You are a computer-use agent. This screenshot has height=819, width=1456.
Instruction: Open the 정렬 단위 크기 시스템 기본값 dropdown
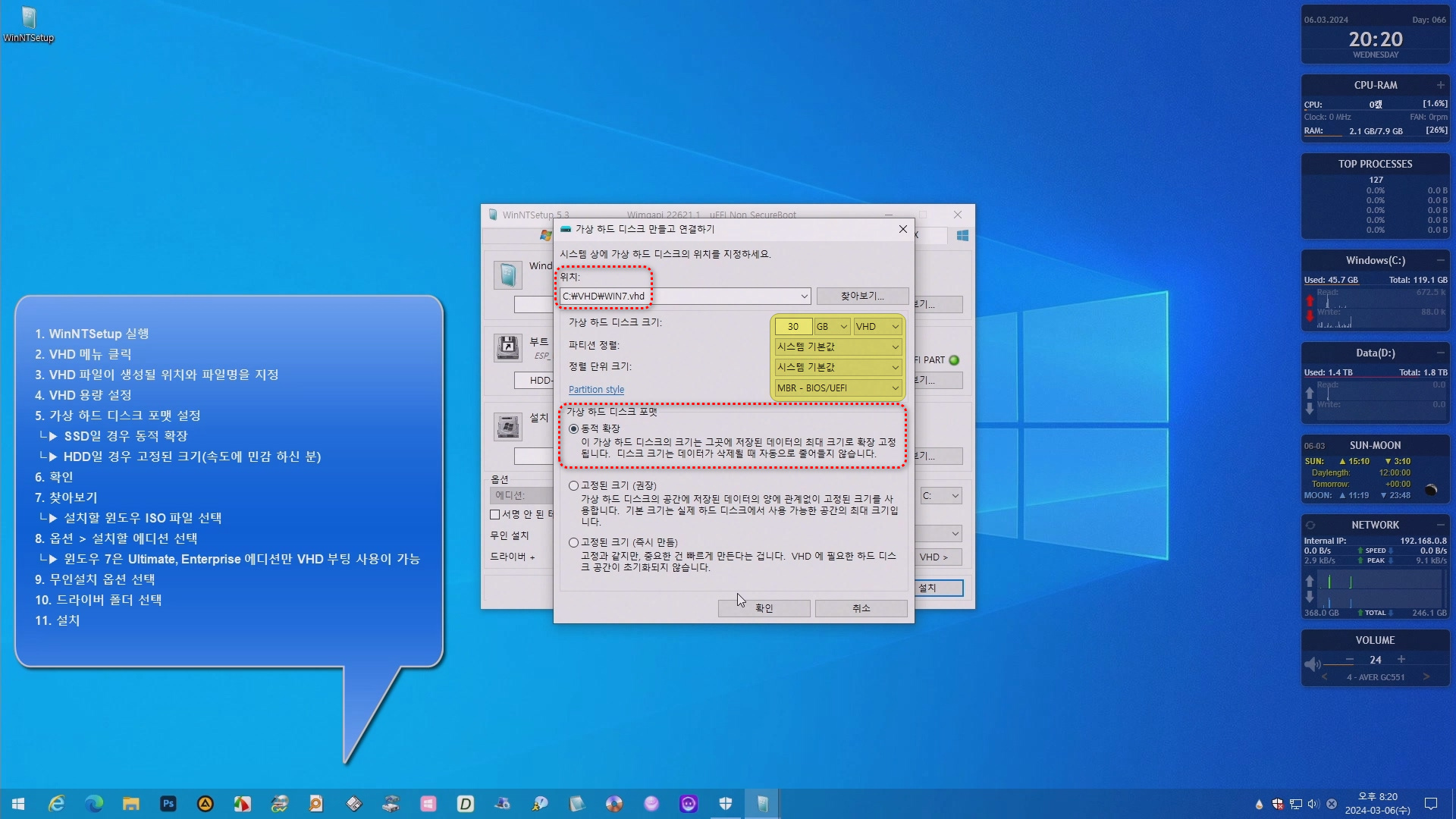pos(838,367)
